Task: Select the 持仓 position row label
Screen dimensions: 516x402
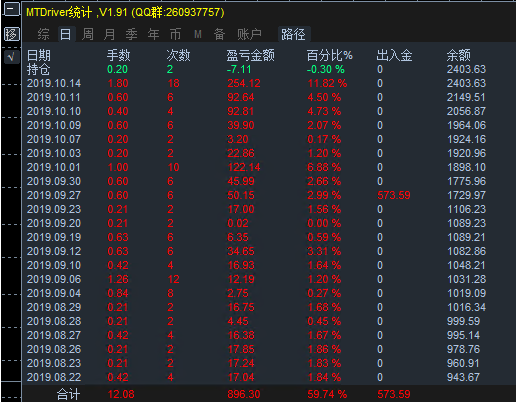Action: (39, 69)
